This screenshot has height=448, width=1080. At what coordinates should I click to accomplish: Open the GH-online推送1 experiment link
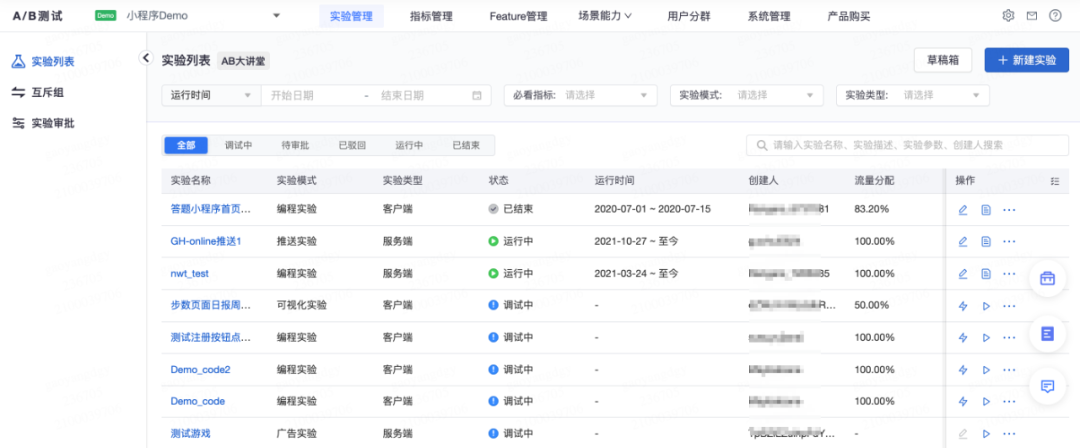point(206,242)
